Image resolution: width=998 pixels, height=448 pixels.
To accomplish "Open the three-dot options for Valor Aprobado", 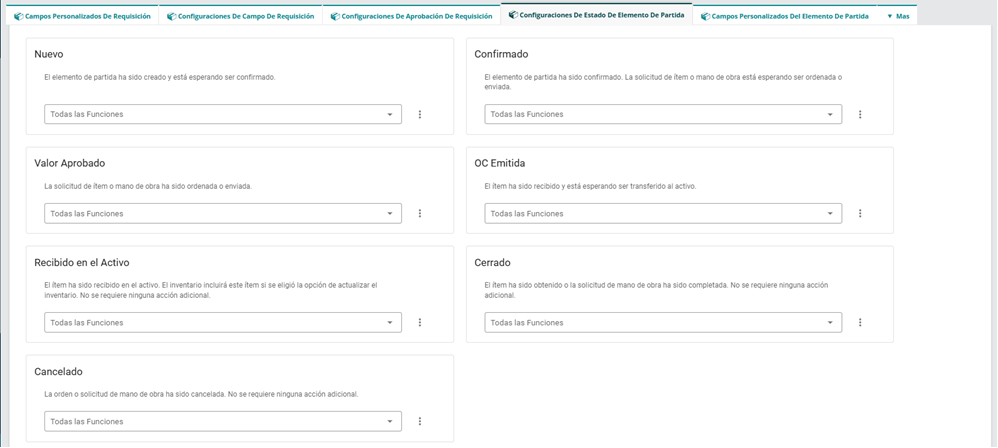I will click(420, 214).
